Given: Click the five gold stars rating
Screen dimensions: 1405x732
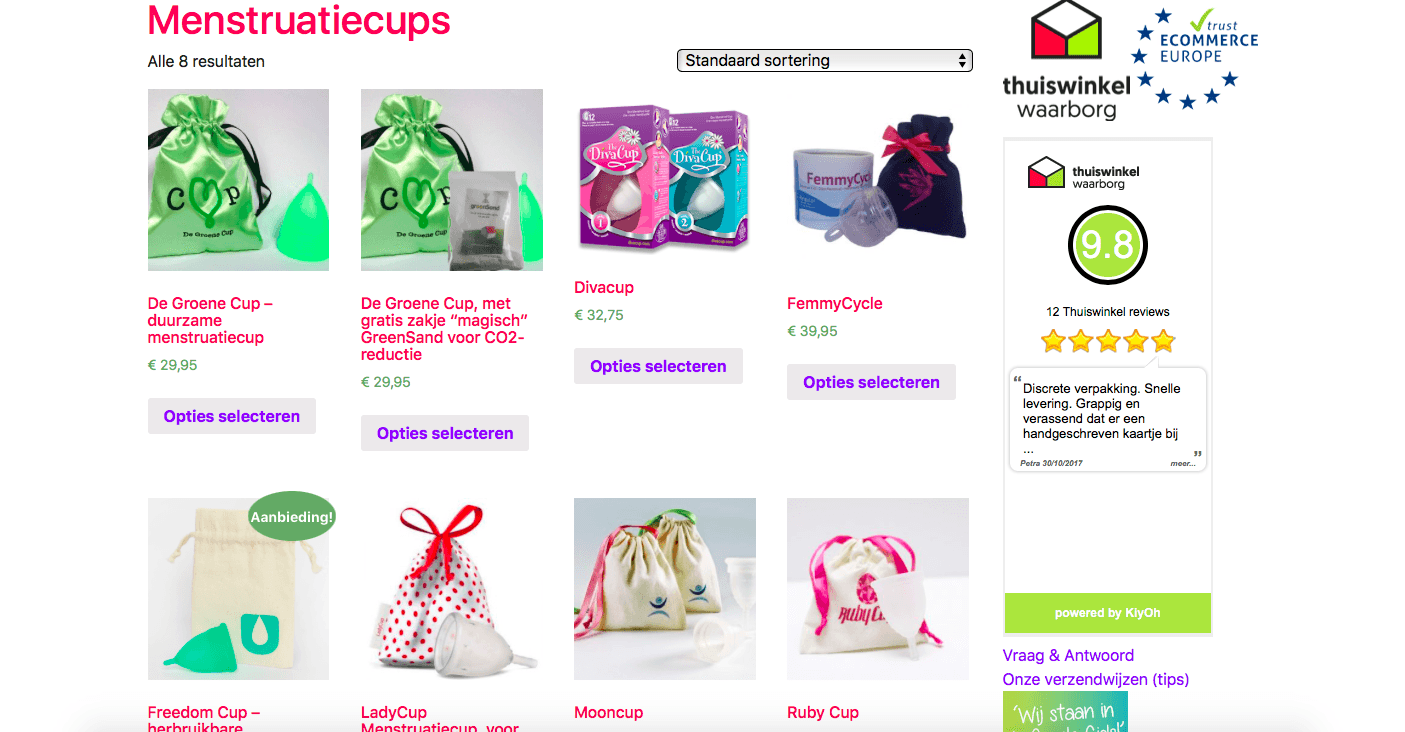Looking at the screenshot, I should click(x=1107, y=342).
